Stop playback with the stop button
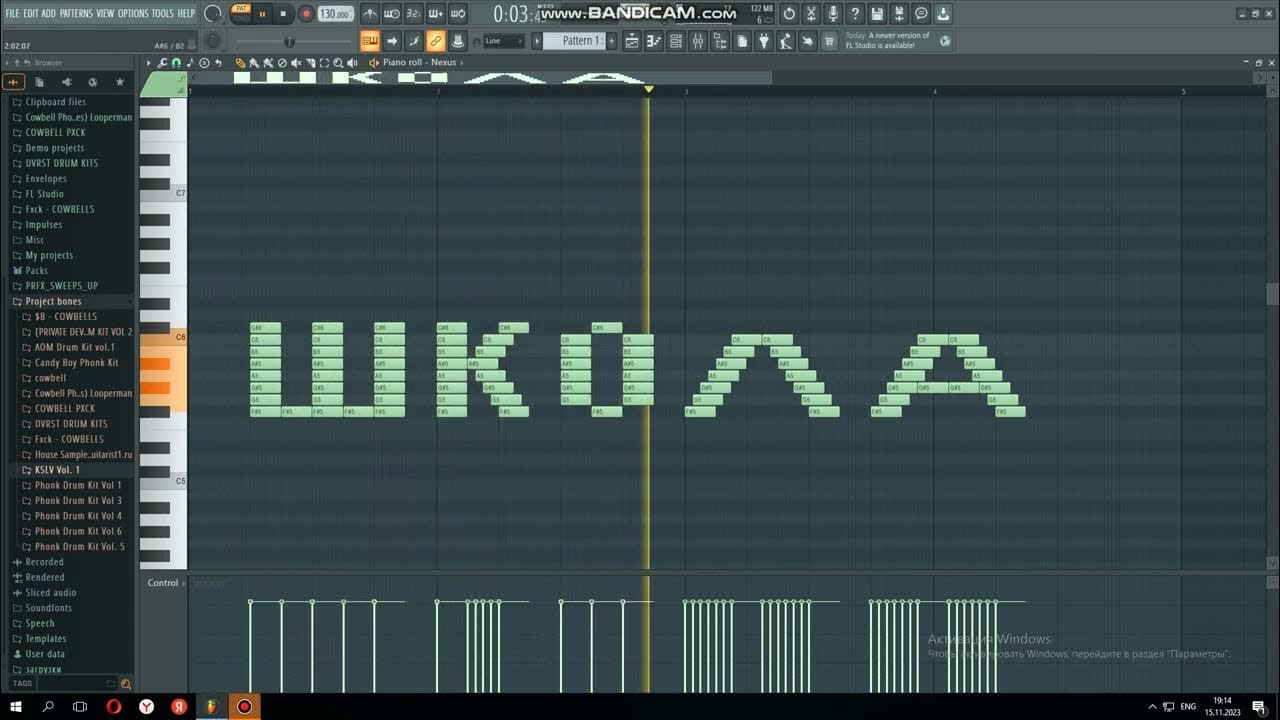Viewport: 1280px width, 720px height. (x=284, y=14)
